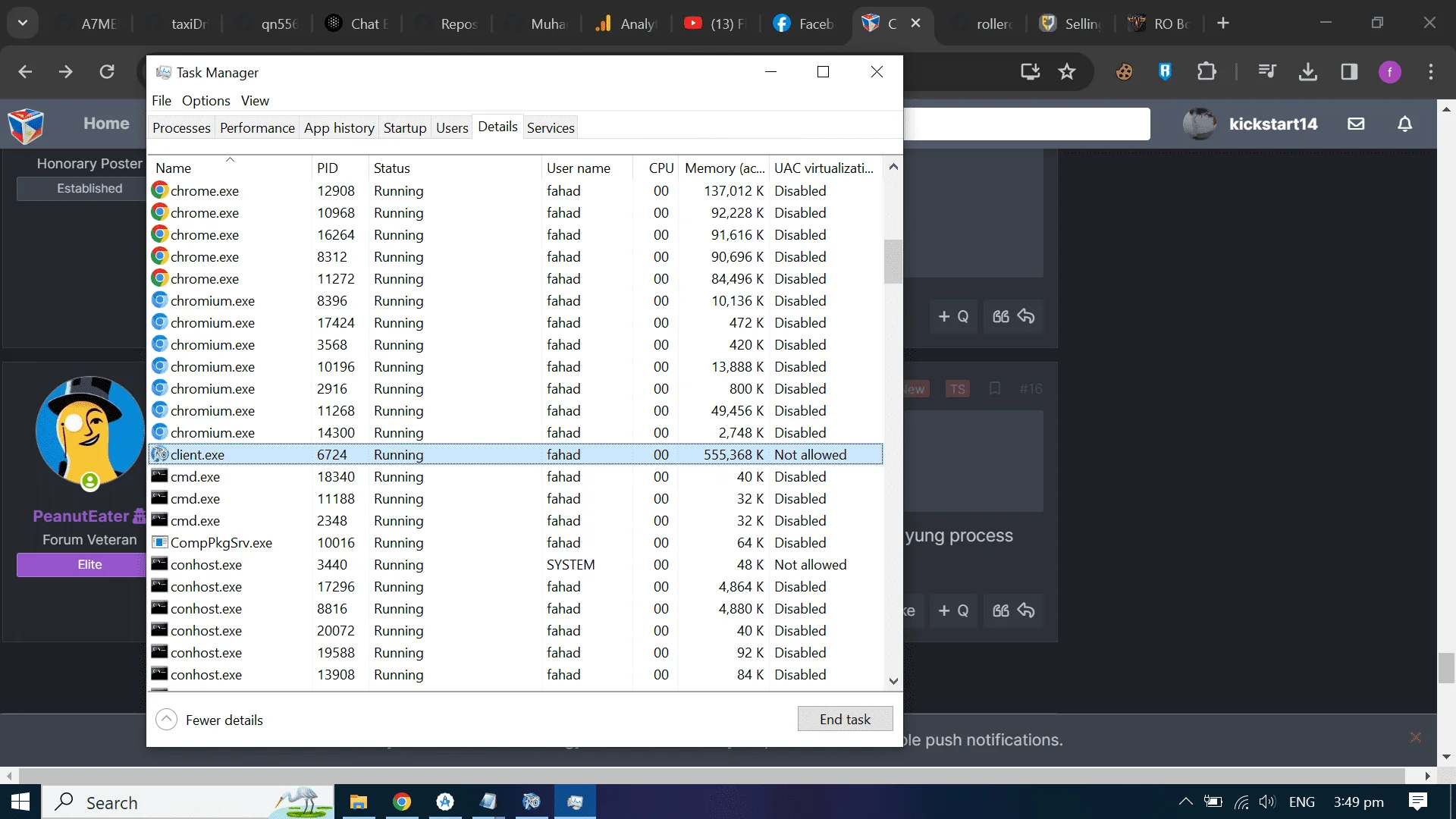Click the Home link in forum navigation

tap(106, 124)
